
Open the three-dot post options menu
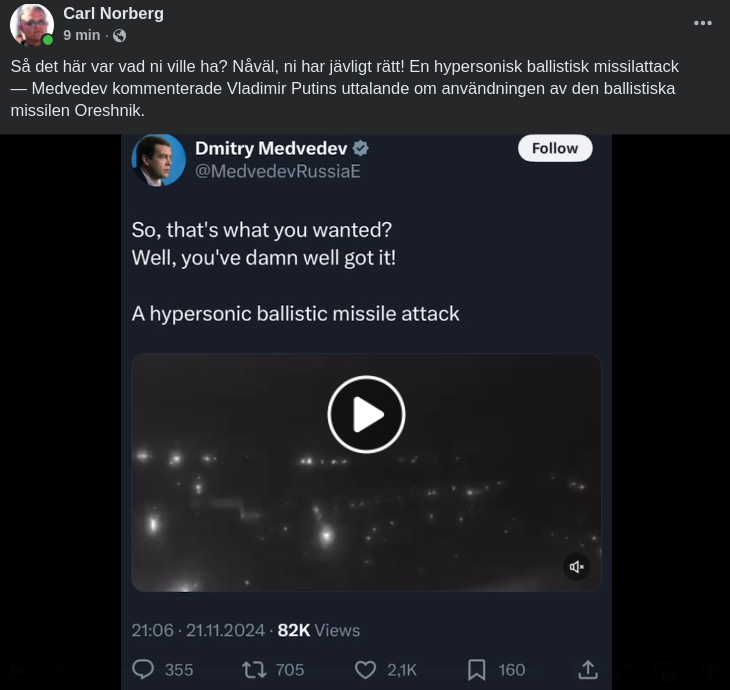(x=702, y=23)
